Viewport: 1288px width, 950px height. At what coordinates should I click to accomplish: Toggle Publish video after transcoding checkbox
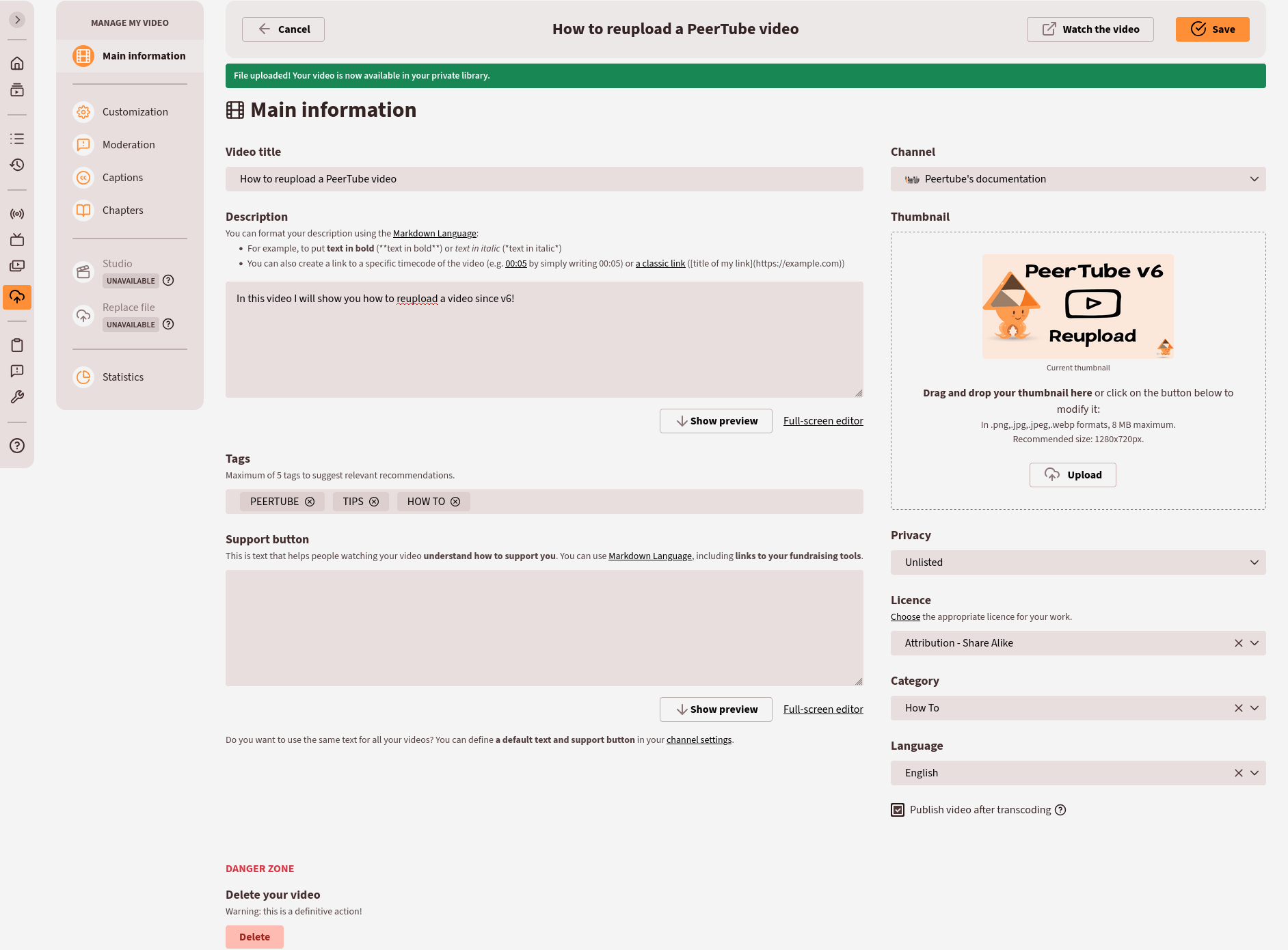pos(898,810)
